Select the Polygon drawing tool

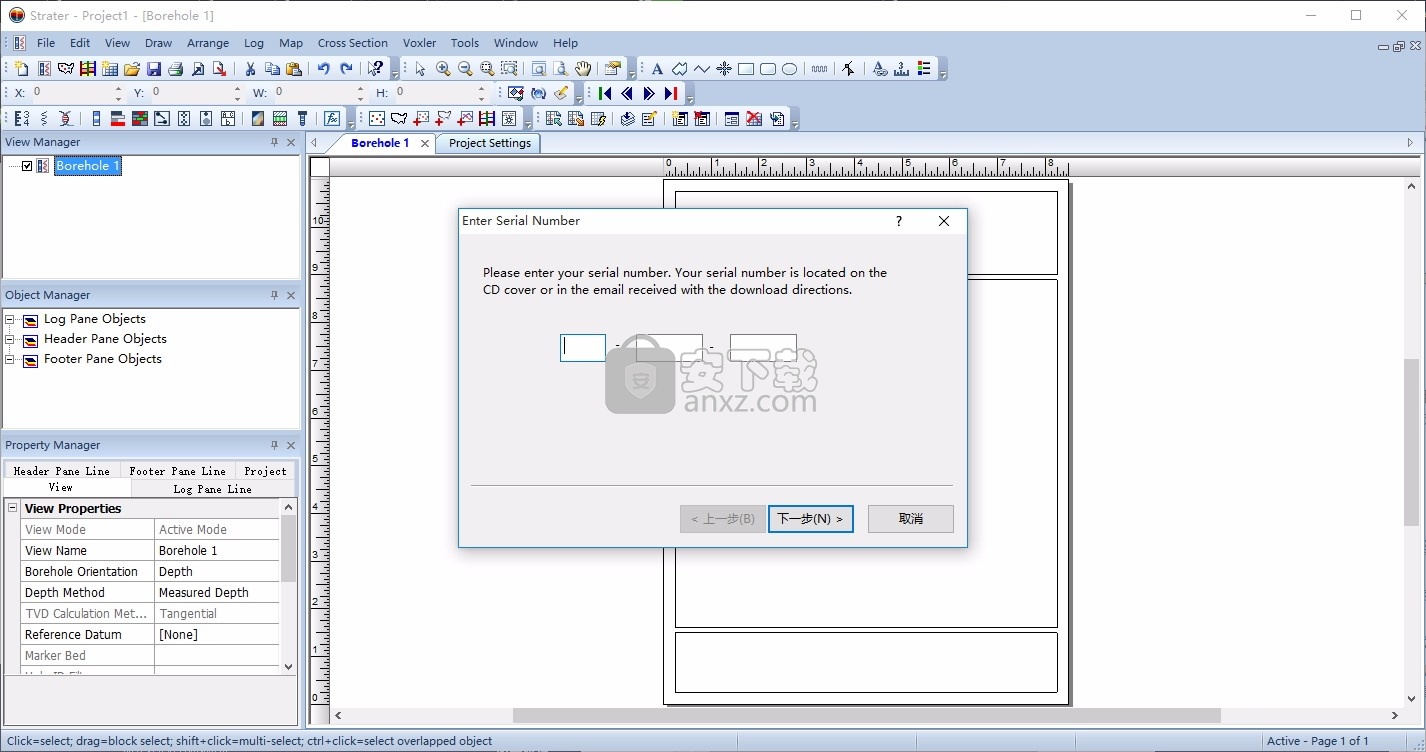tap(680, 69)
